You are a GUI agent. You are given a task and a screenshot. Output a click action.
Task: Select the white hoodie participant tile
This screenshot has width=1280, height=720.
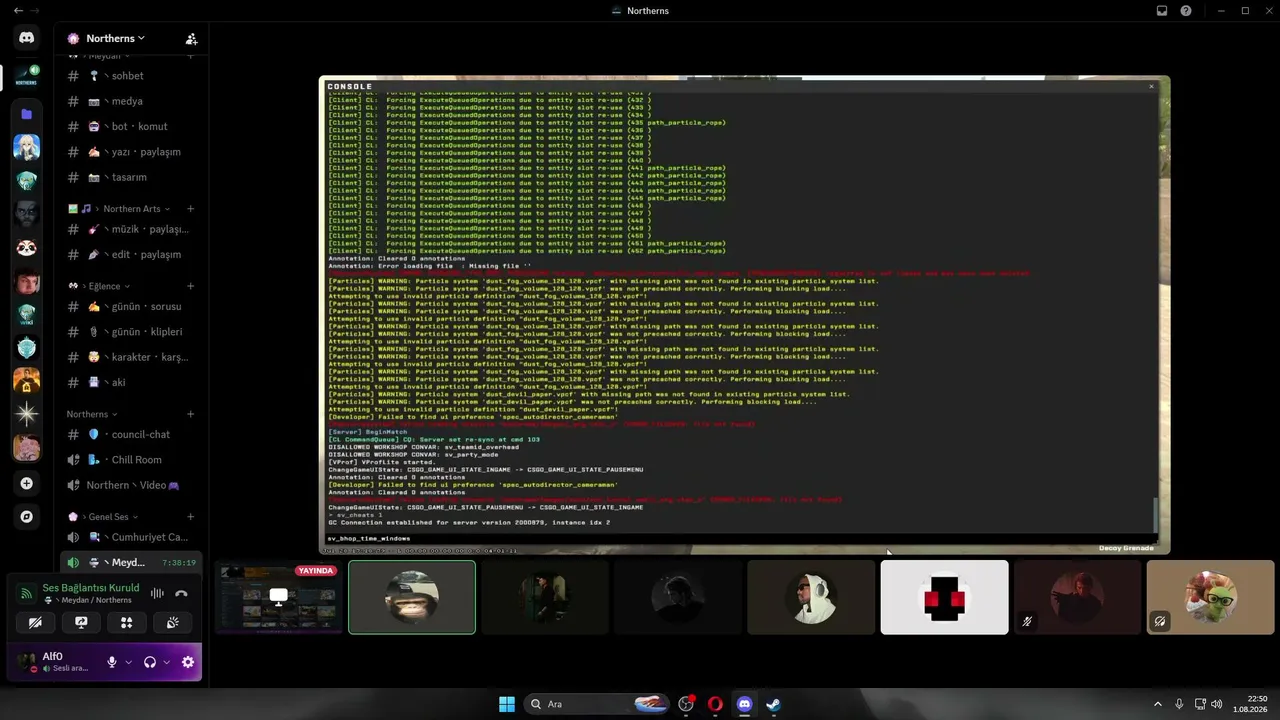tap(811, 597)
